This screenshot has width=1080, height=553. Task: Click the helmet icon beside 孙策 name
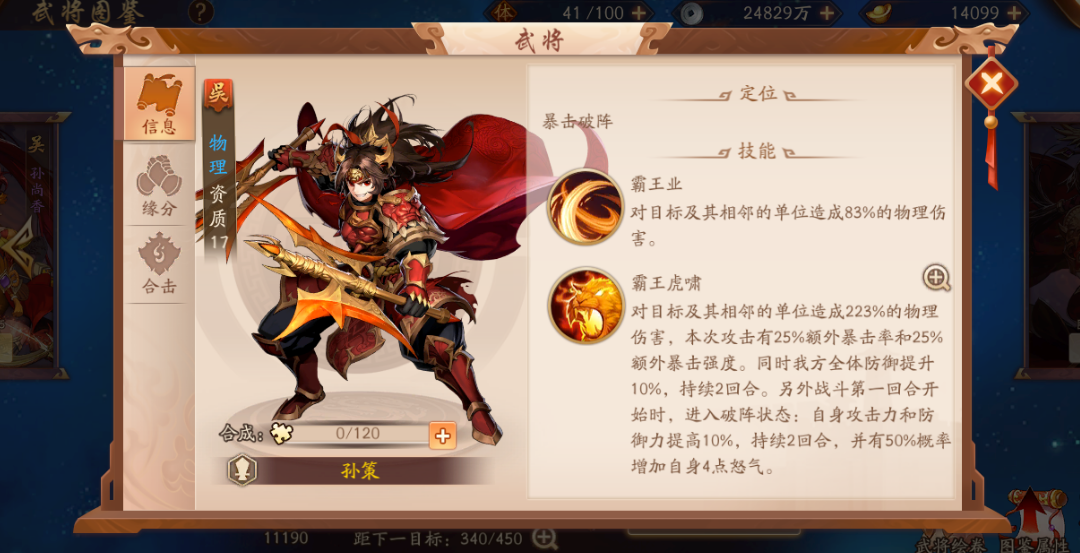pyautogui.click(x=242, y=470)
